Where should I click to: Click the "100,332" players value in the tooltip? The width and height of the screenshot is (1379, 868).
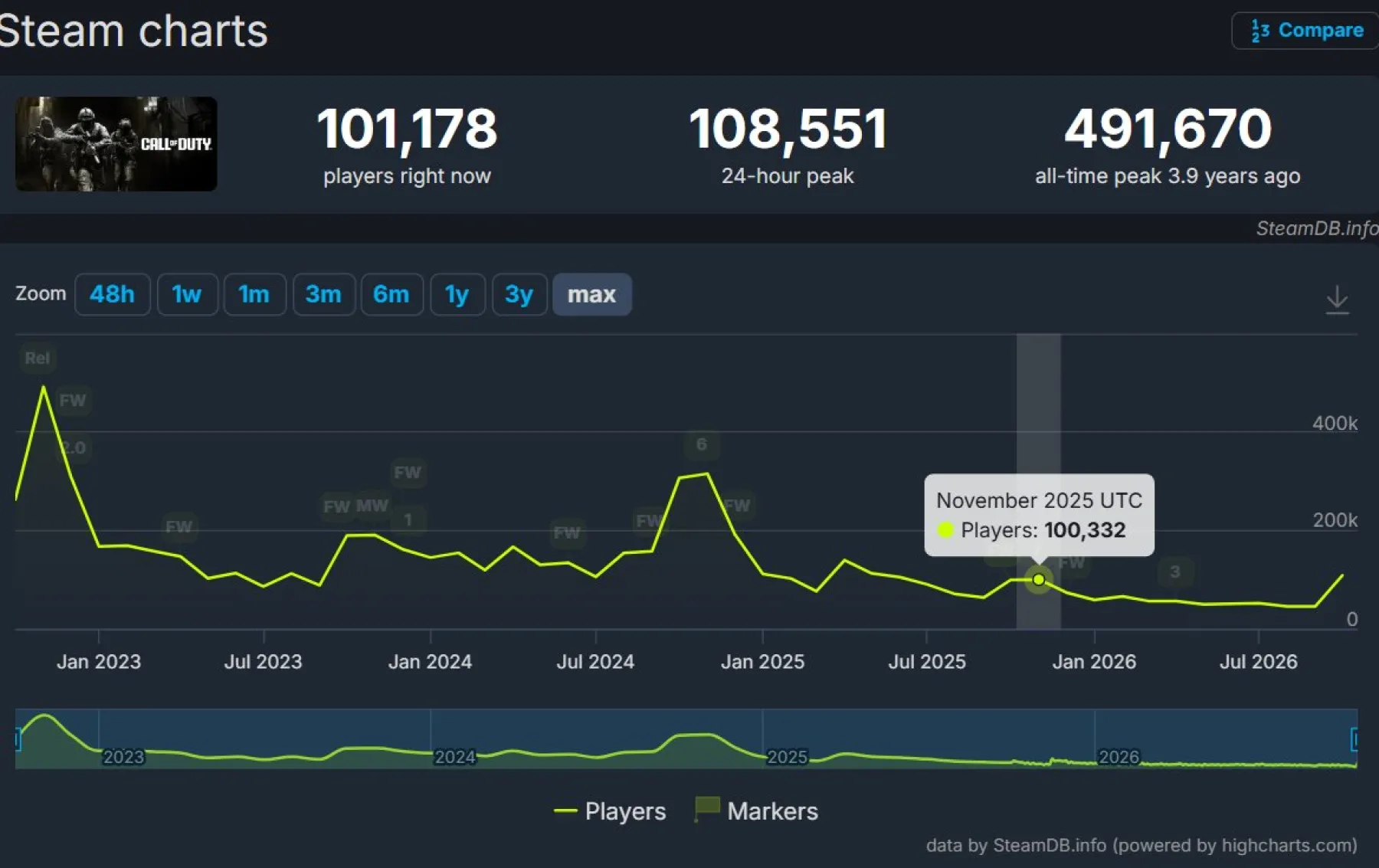(x=1085, y=530)
